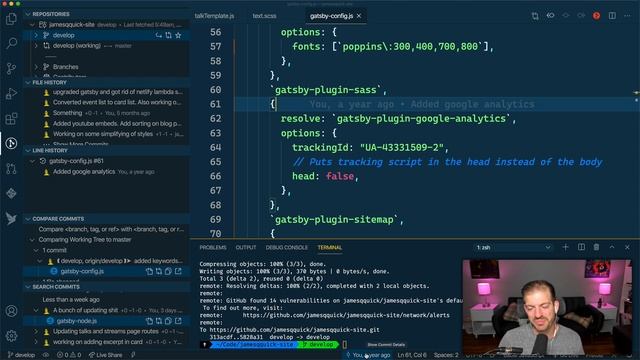The height and width of the screenshot is (360, 640).
Task: Open the OUTPUT panel tab
Action: (246, 247)
